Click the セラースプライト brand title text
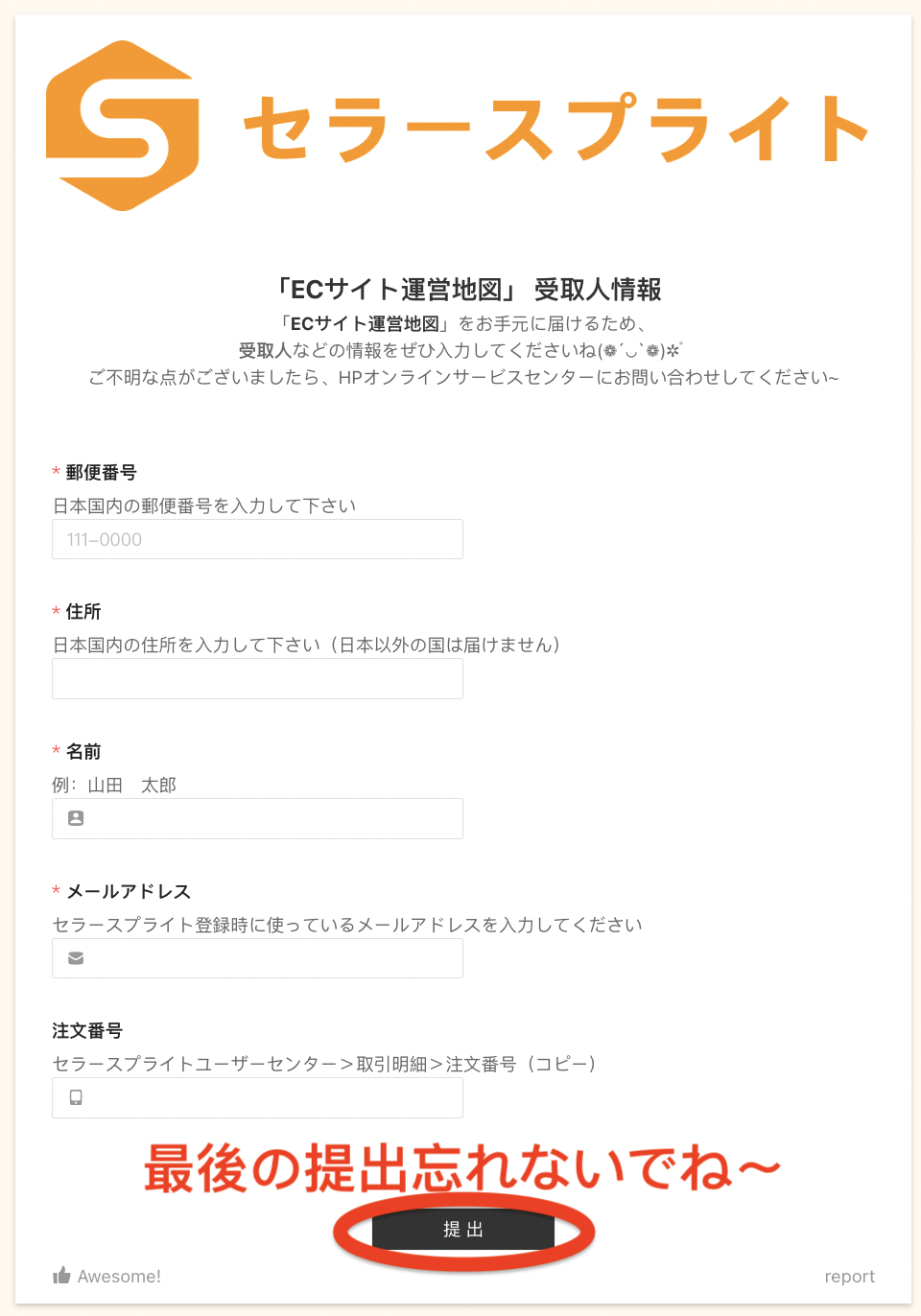The image size is (921, 1316). (555, 128)
